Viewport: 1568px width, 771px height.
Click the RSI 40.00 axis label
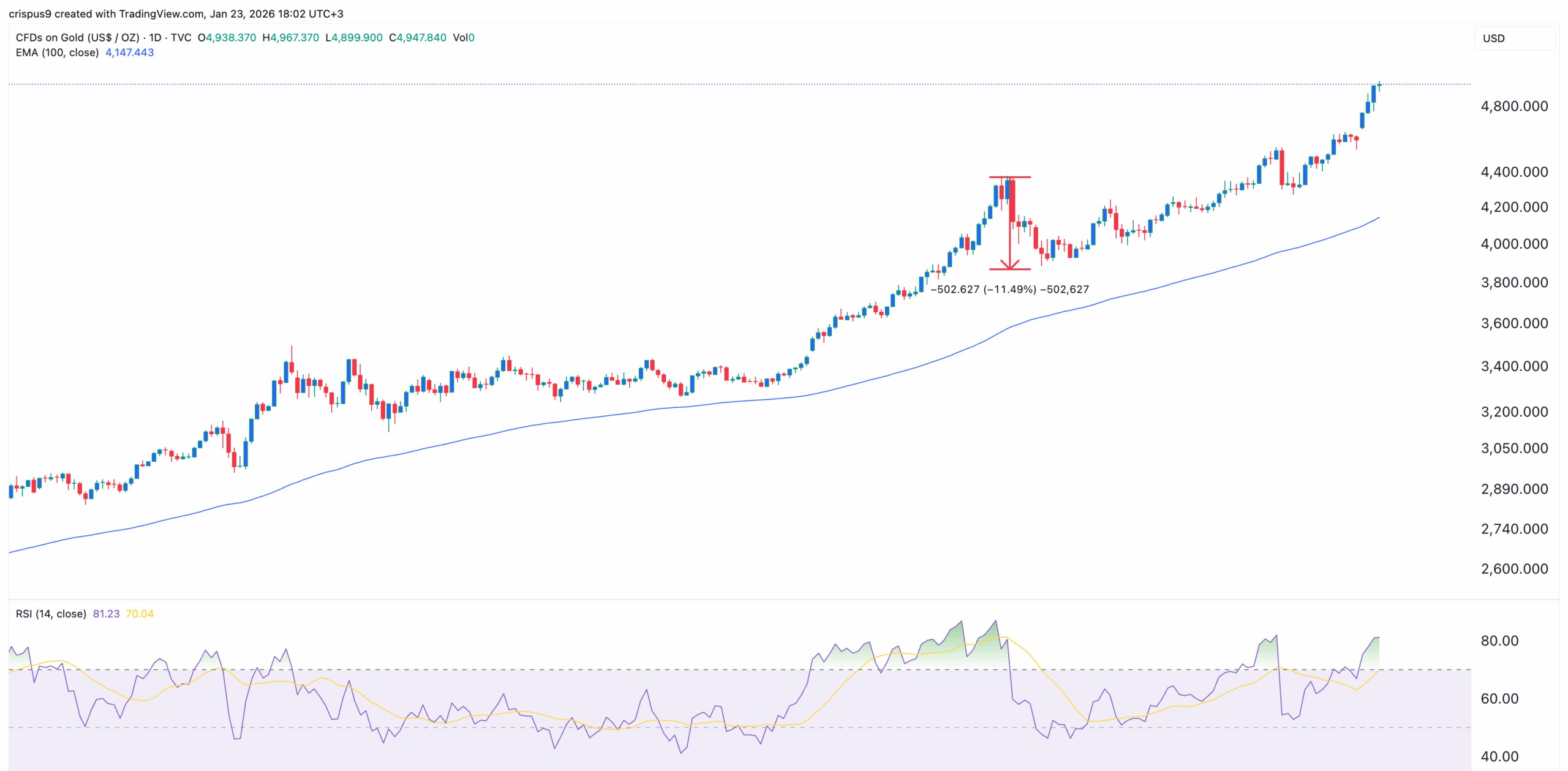[1499, 756]
